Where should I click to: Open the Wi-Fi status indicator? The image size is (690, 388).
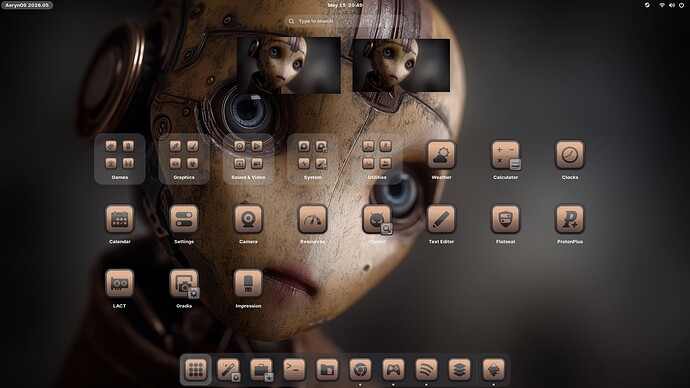tap(661, 5)
